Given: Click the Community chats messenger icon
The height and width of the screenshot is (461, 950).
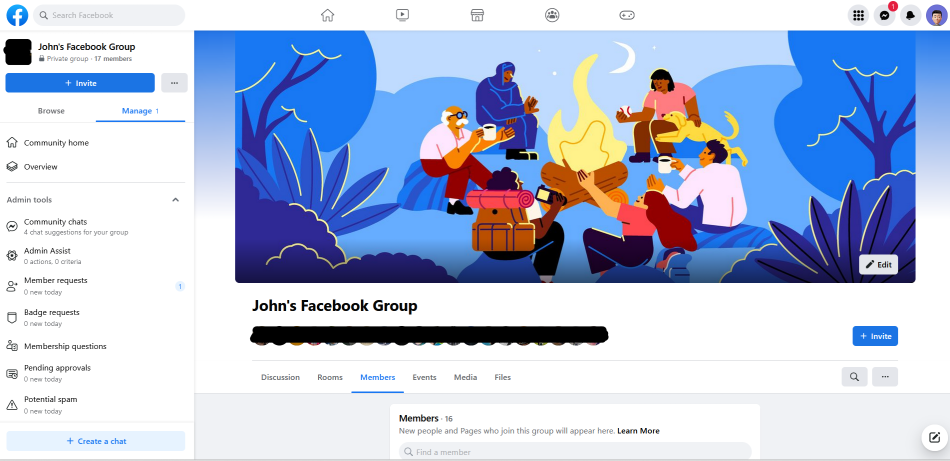Looking at the screenshot, I should tap(12, 227).
